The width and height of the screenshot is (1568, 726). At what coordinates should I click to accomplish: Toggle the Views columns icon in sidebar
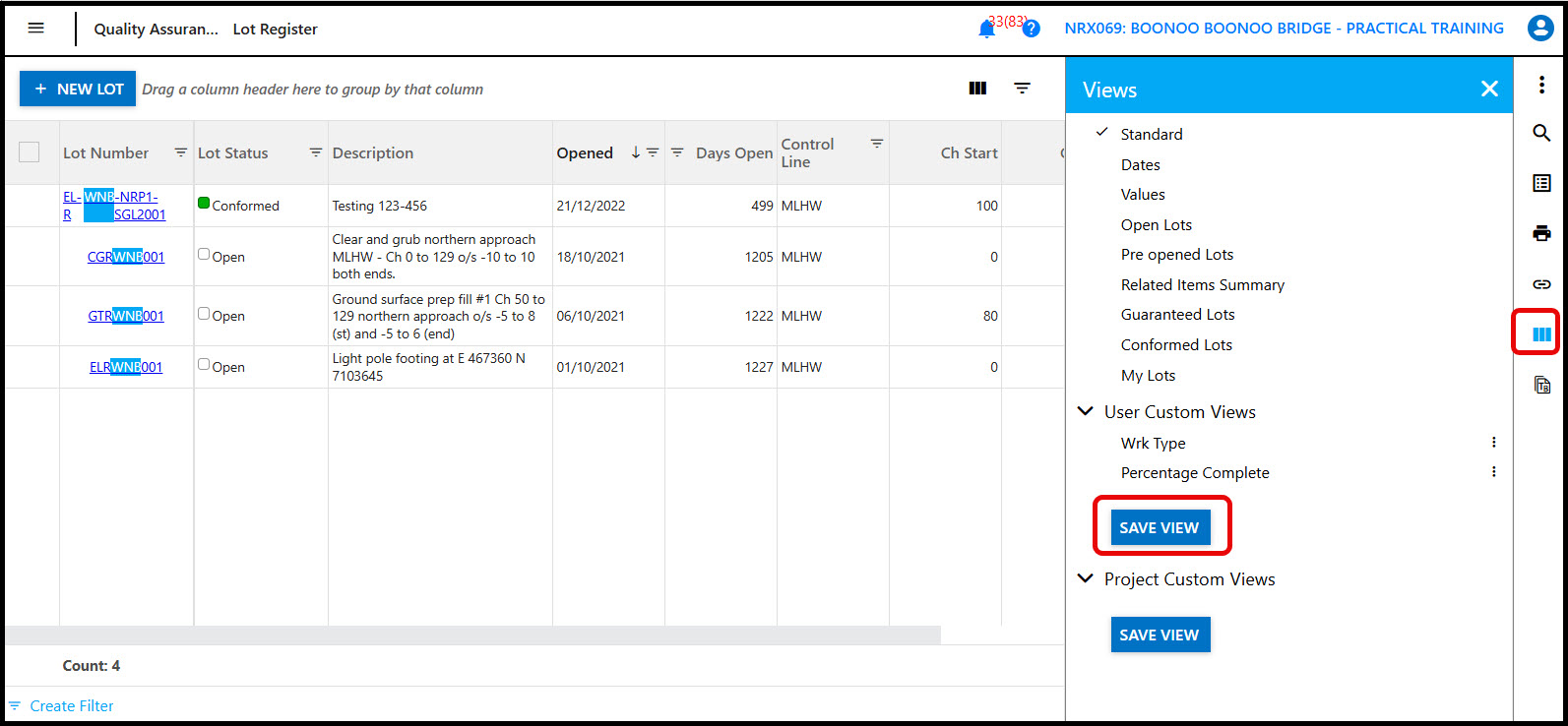click(1541, 334)
